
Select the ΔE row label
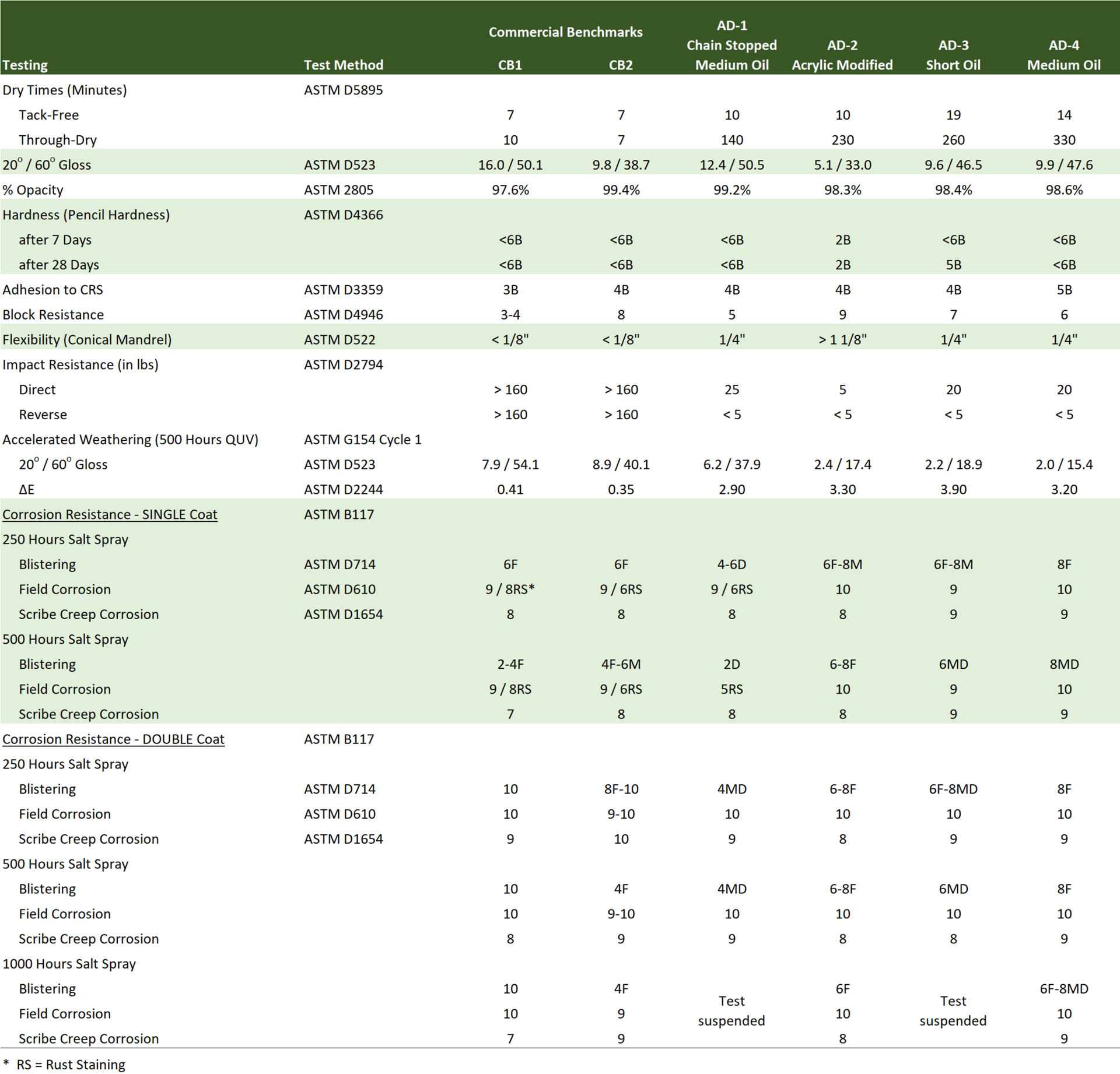point(26,490)
